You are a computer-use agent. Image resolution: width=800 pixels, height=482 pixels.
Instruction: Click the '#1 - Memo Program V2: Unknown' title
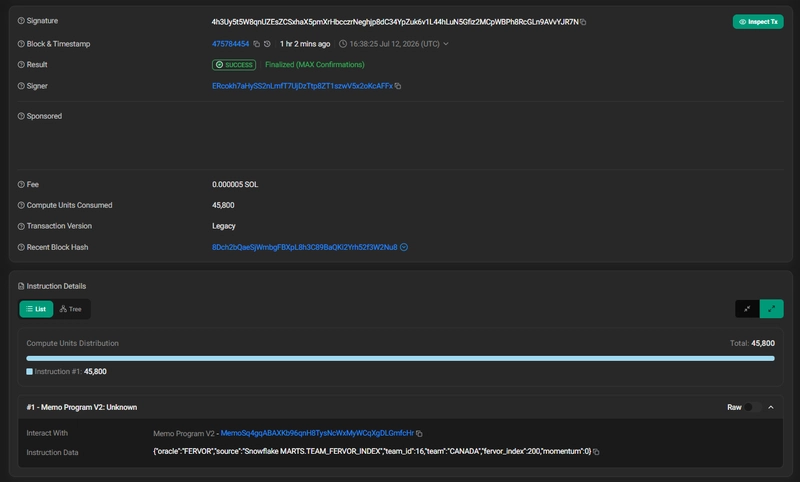point(82,407)
